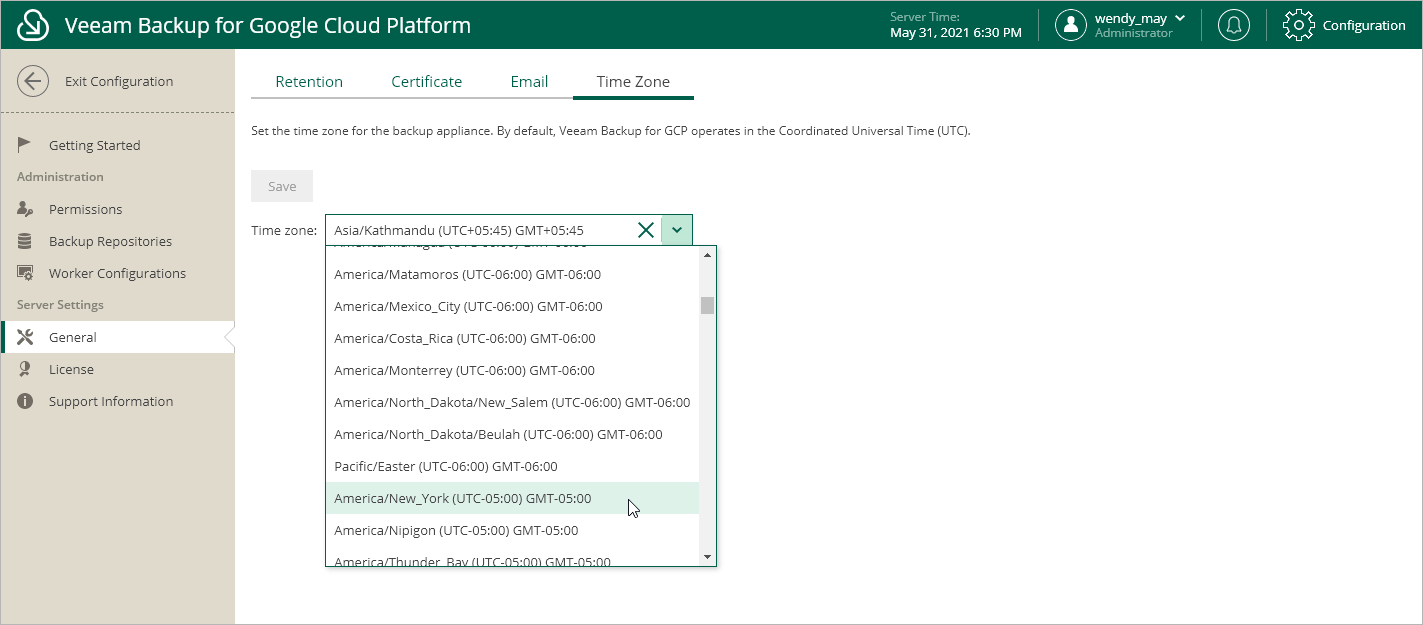Click the wendy_may username
Viewport: 1423px width, 625px height.
click(x=1130, y=18)
